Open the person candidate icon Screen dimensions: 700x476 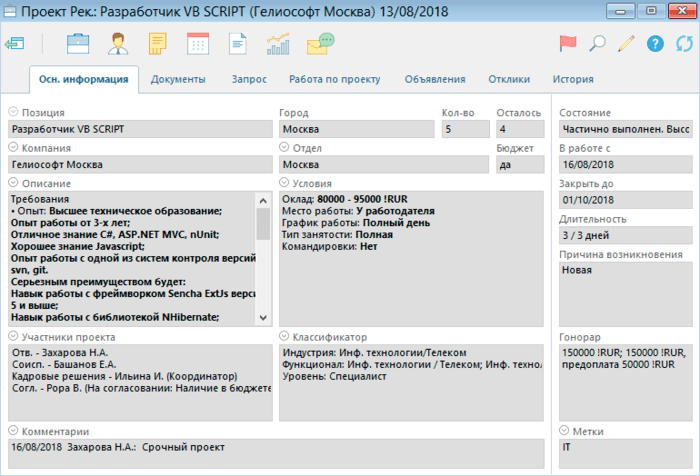click(118, 44)
